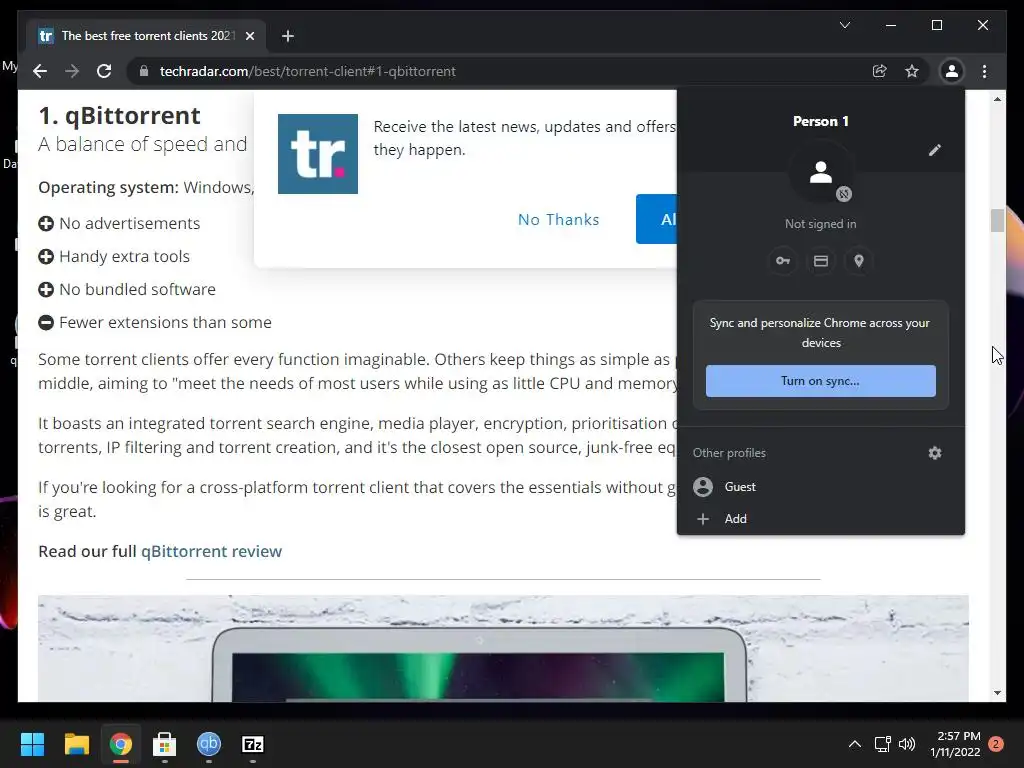Open qBittorrent from the taskbar
The width and height of the screenshot is (1024, 768).
tap(209, 744)
